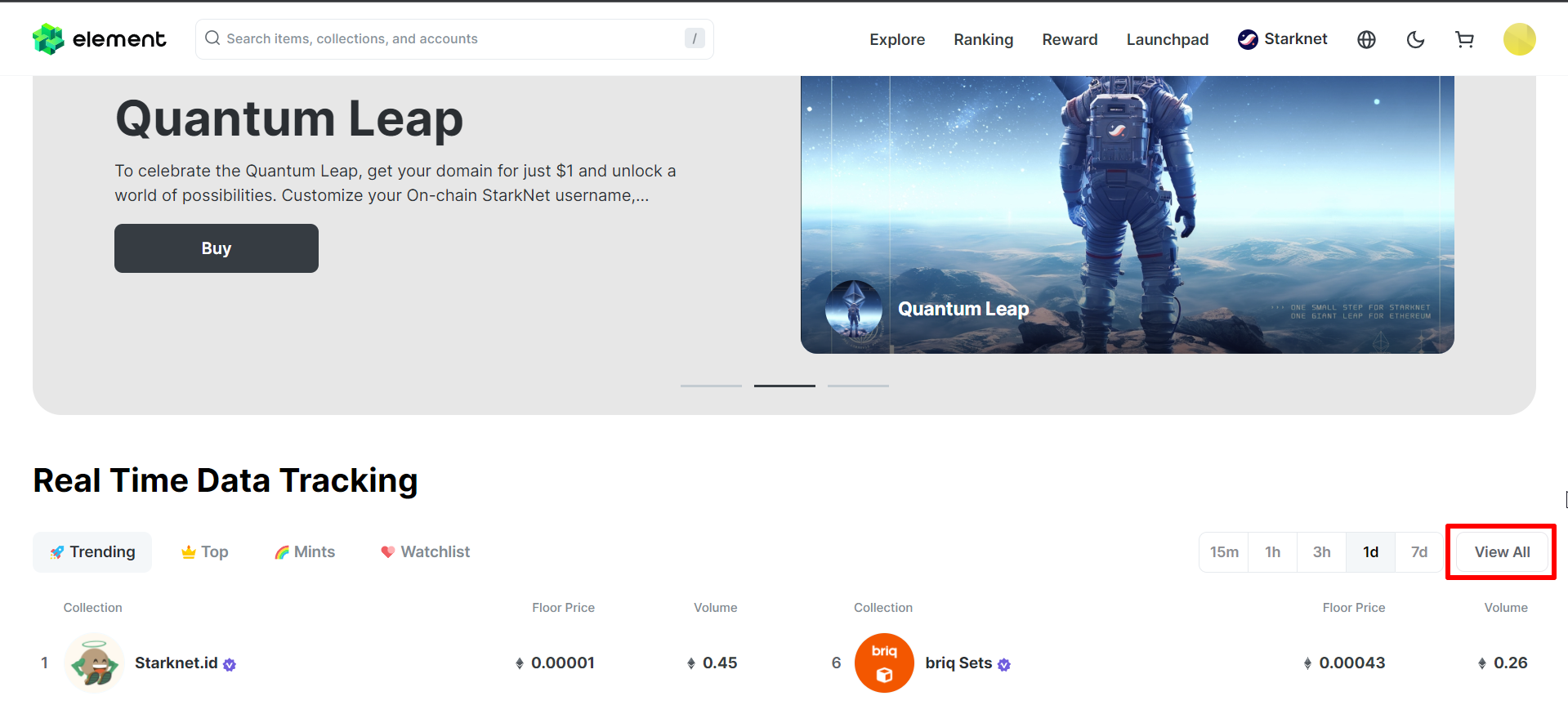Open the Reward page
The image size is (1568, 723).
1070,39
